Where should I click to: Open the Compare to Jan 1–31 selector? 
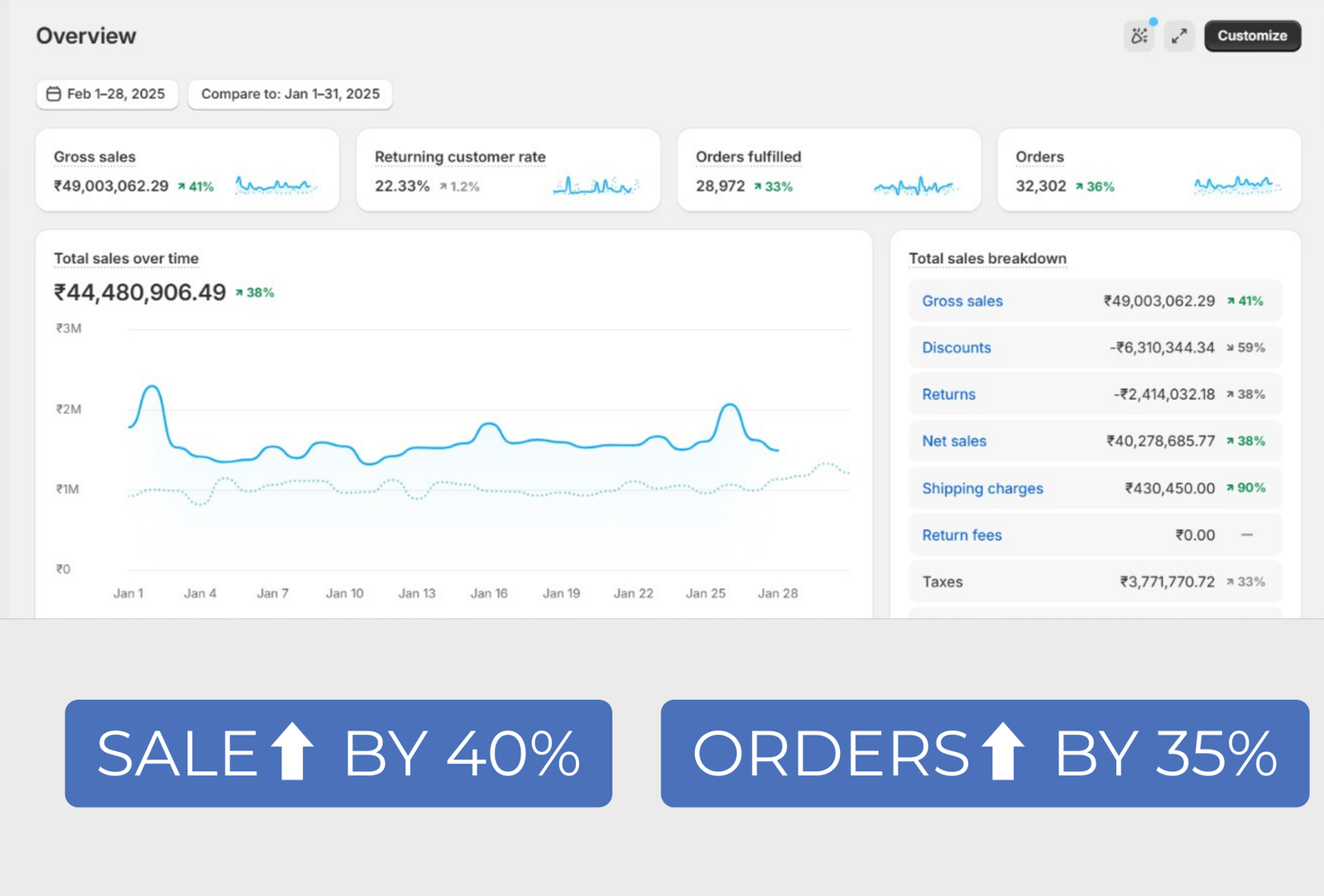(x=290, y=94)
